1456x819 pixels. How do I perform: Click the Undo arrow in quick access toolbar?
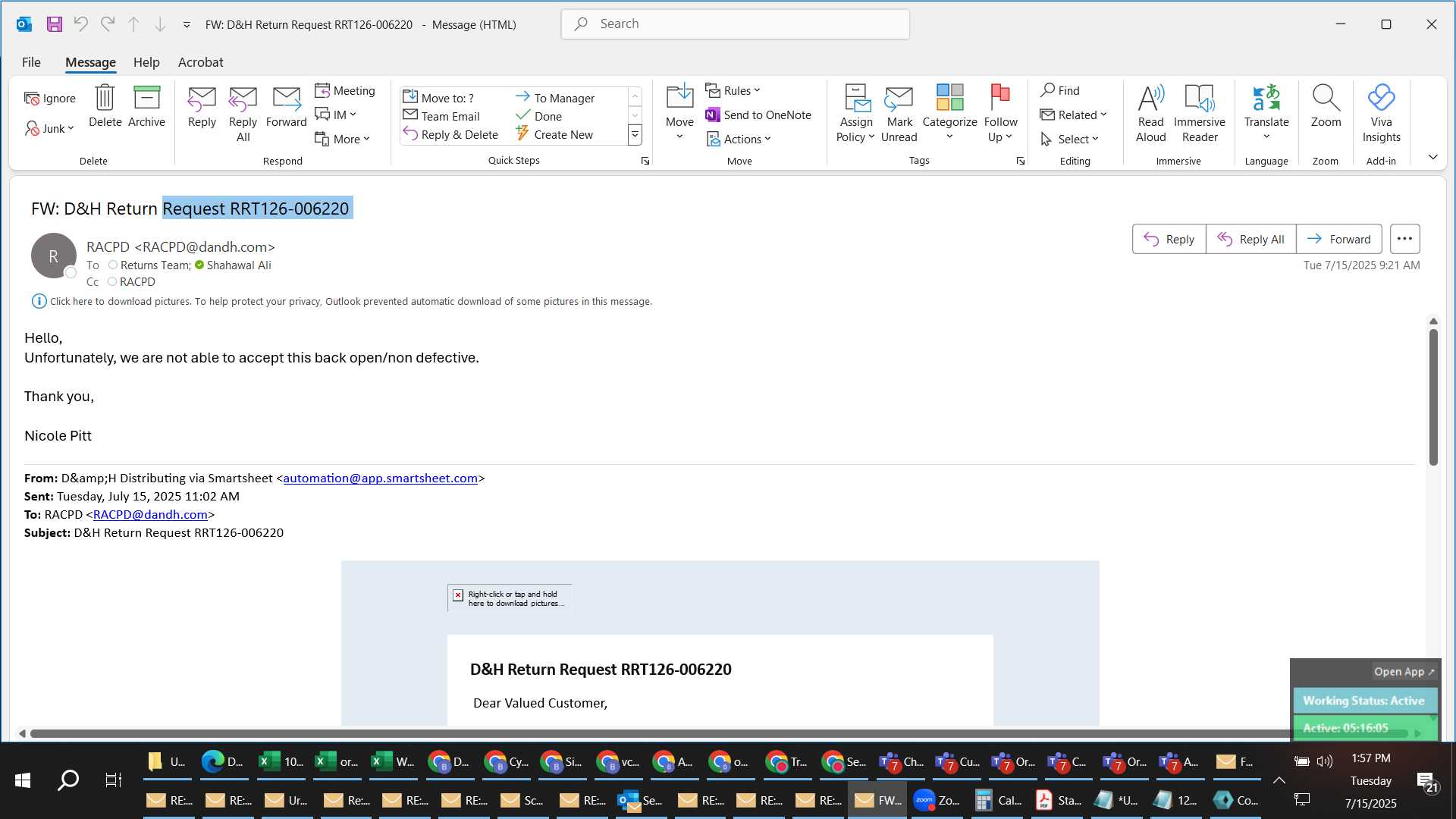click(x=80, y=24)
